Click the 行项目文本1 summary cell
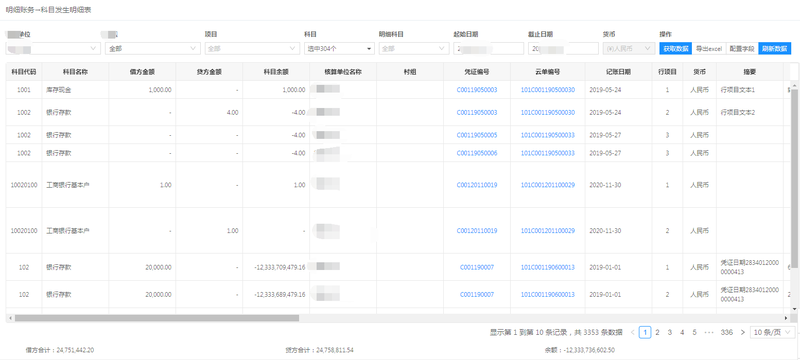 point(749,90)
